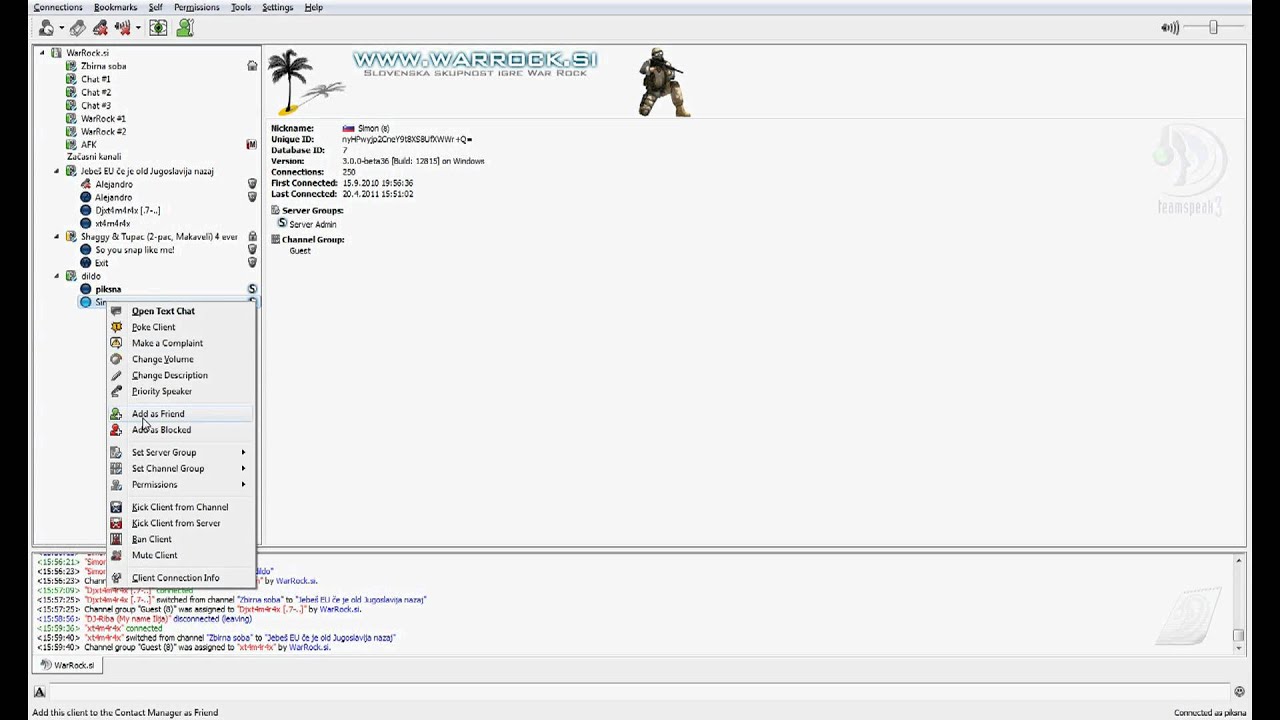1280x720 pixels.
Task: Select user Djxt4m4r4x in the tree
Action: [x=127, y=211]
